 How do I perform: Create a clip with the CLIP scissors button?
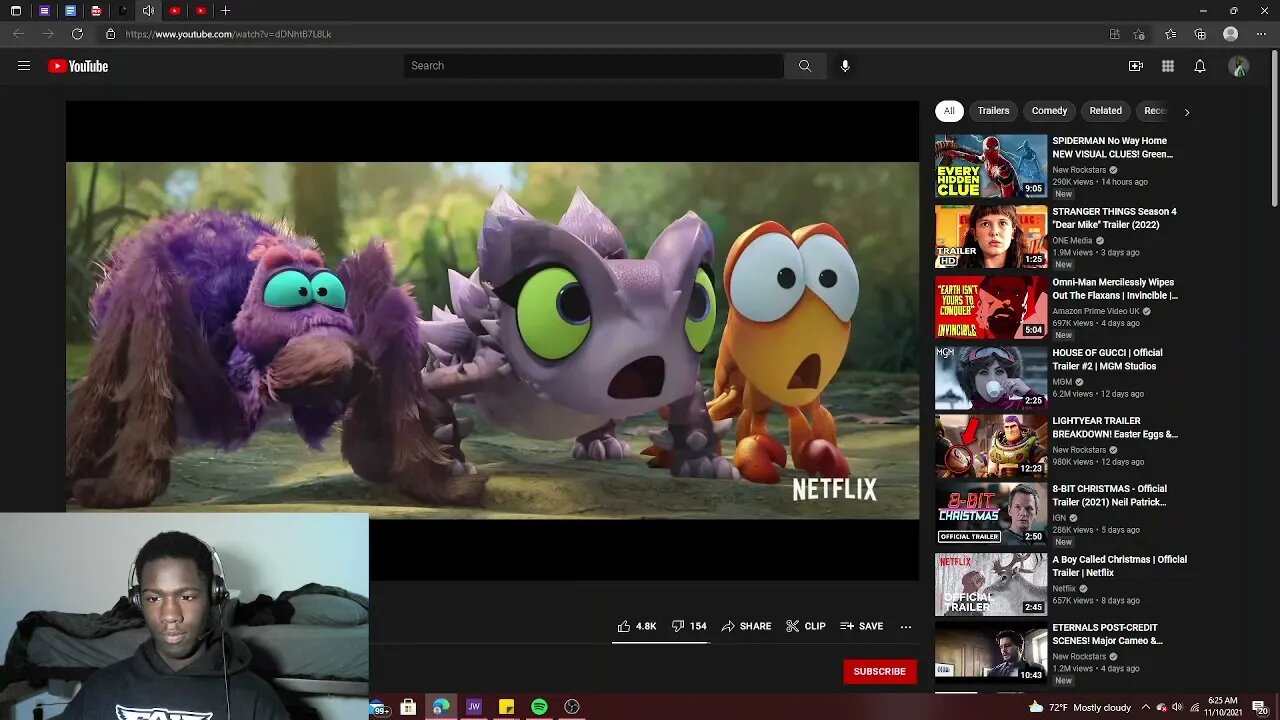[x=805, y=626]
